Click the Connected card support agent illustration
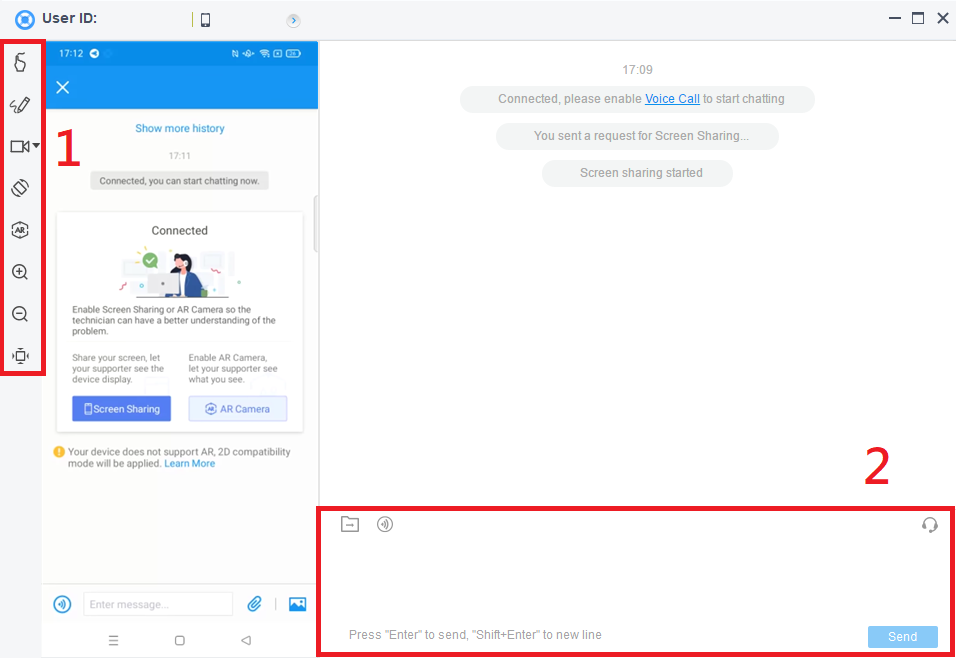The width and height of the screenshot is (956, 658). click(180, 273)
